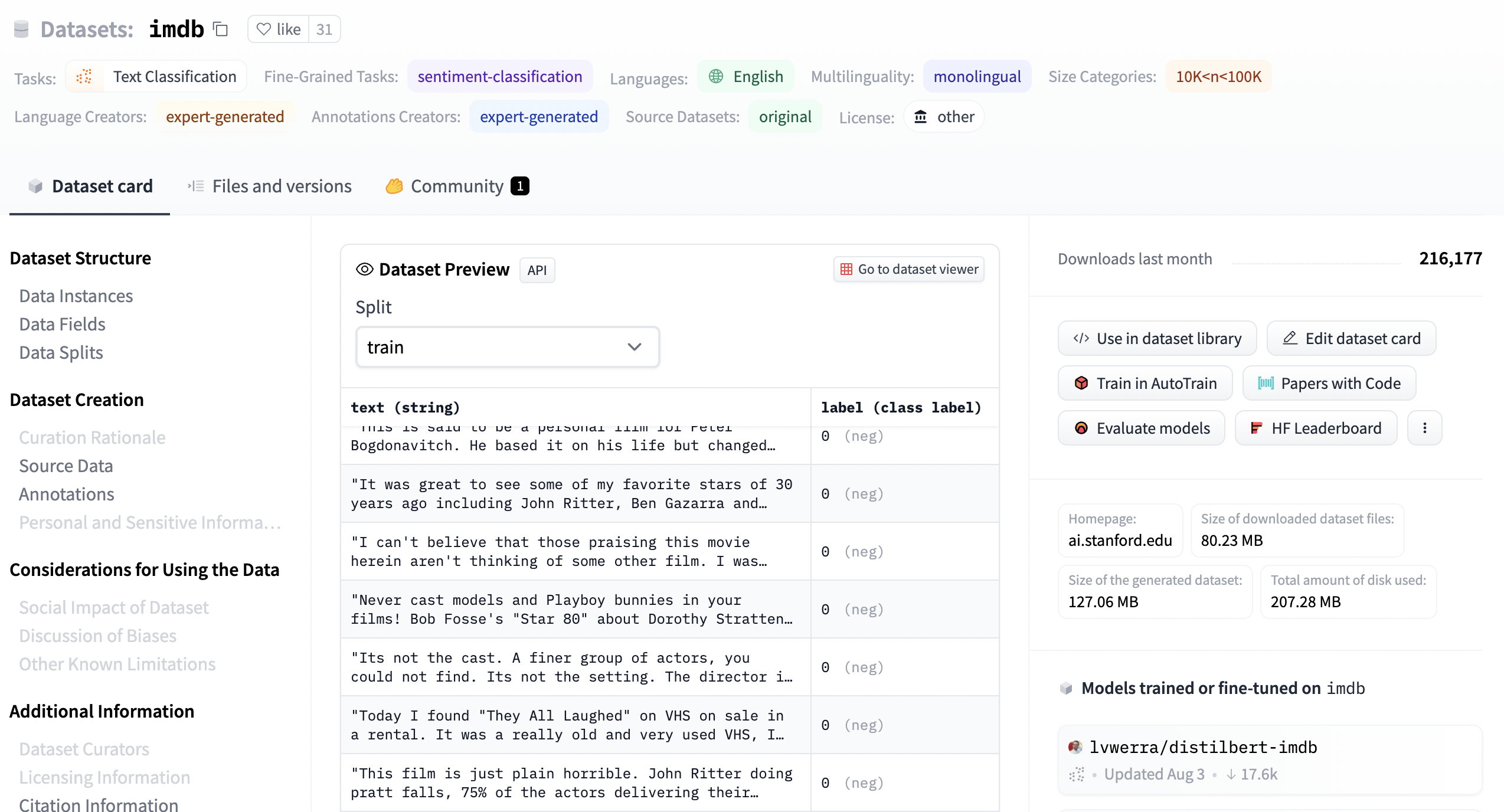Viewport: 1504px width, 812px height.
Task: Expand the Dataset Creation section
Action: (x=76, y=399)
